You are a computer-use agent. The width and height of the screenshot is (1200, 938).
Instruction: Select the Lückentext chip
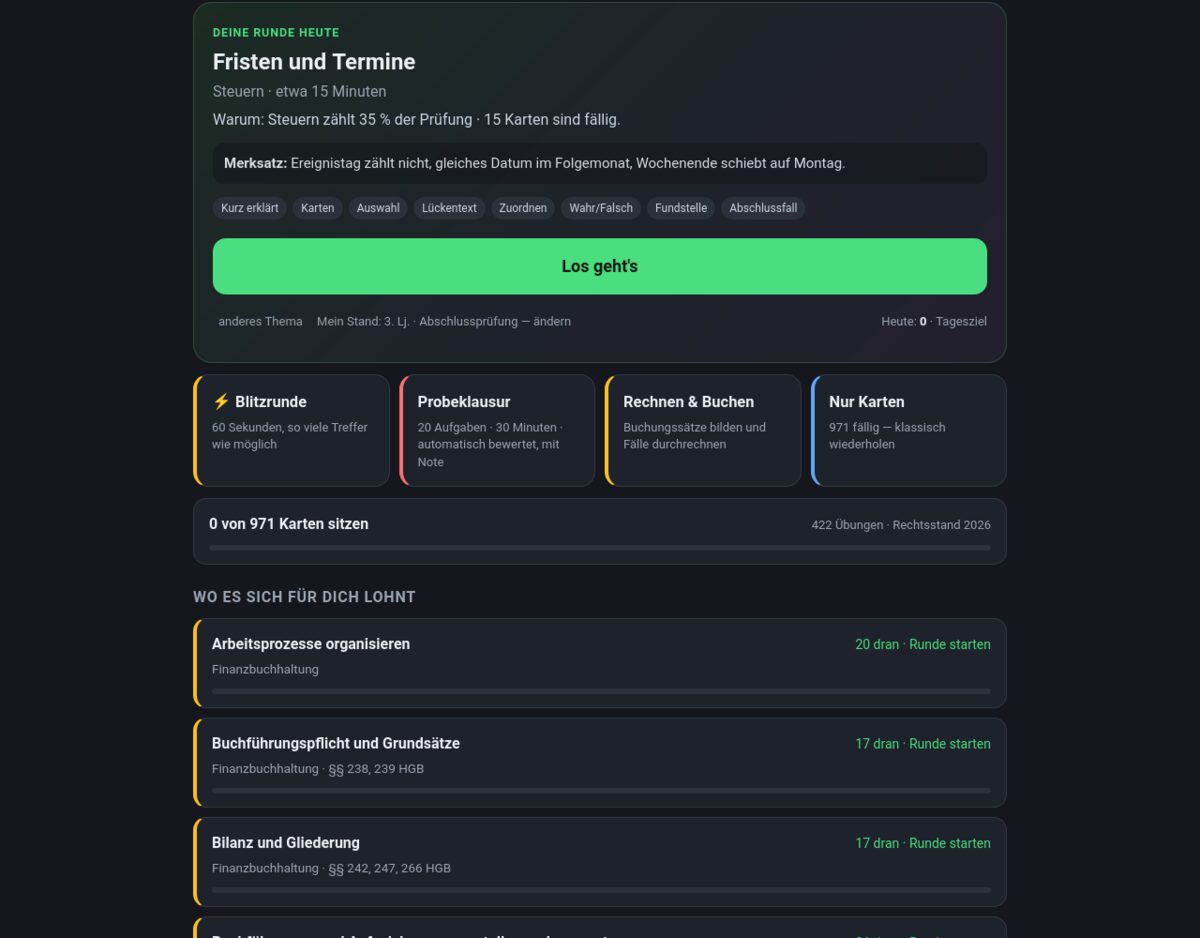pos(449,208)
